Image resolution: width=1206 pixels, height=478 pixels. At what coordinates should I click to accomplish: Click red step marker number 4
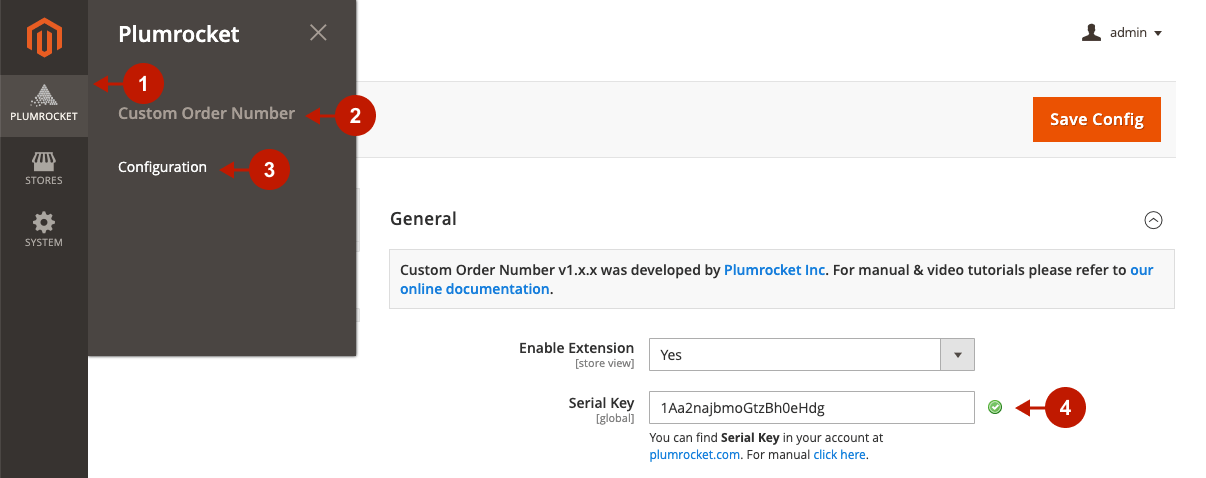coord(1065,407)
